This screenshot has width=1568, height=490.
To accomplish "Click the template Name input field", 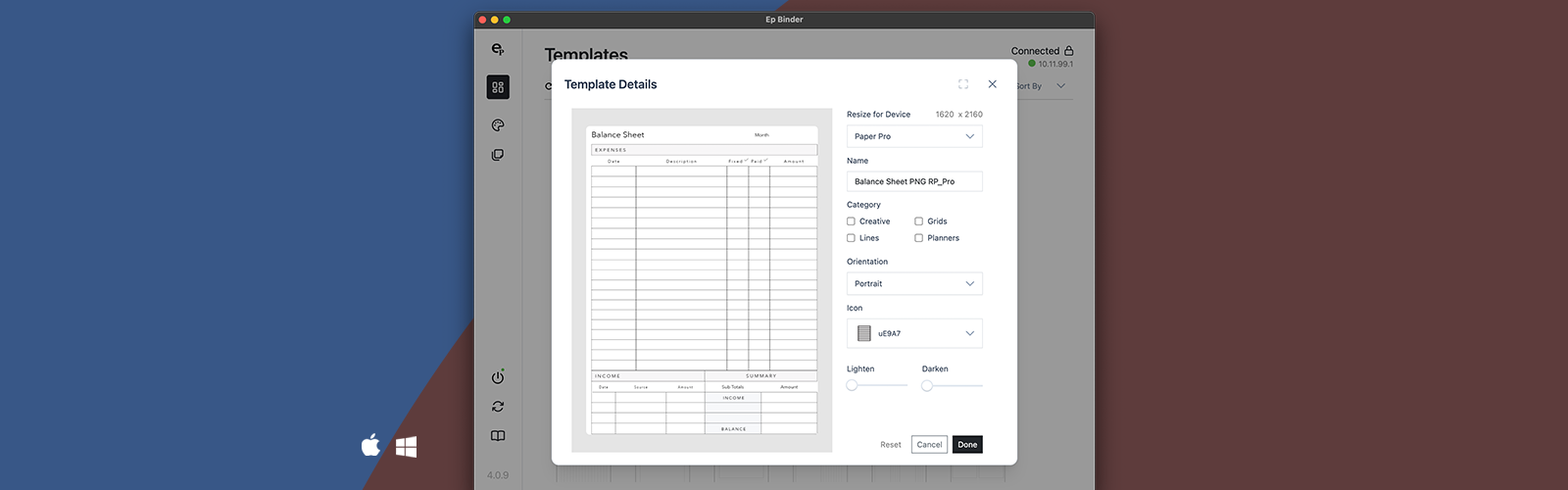I will click(914, 181).
